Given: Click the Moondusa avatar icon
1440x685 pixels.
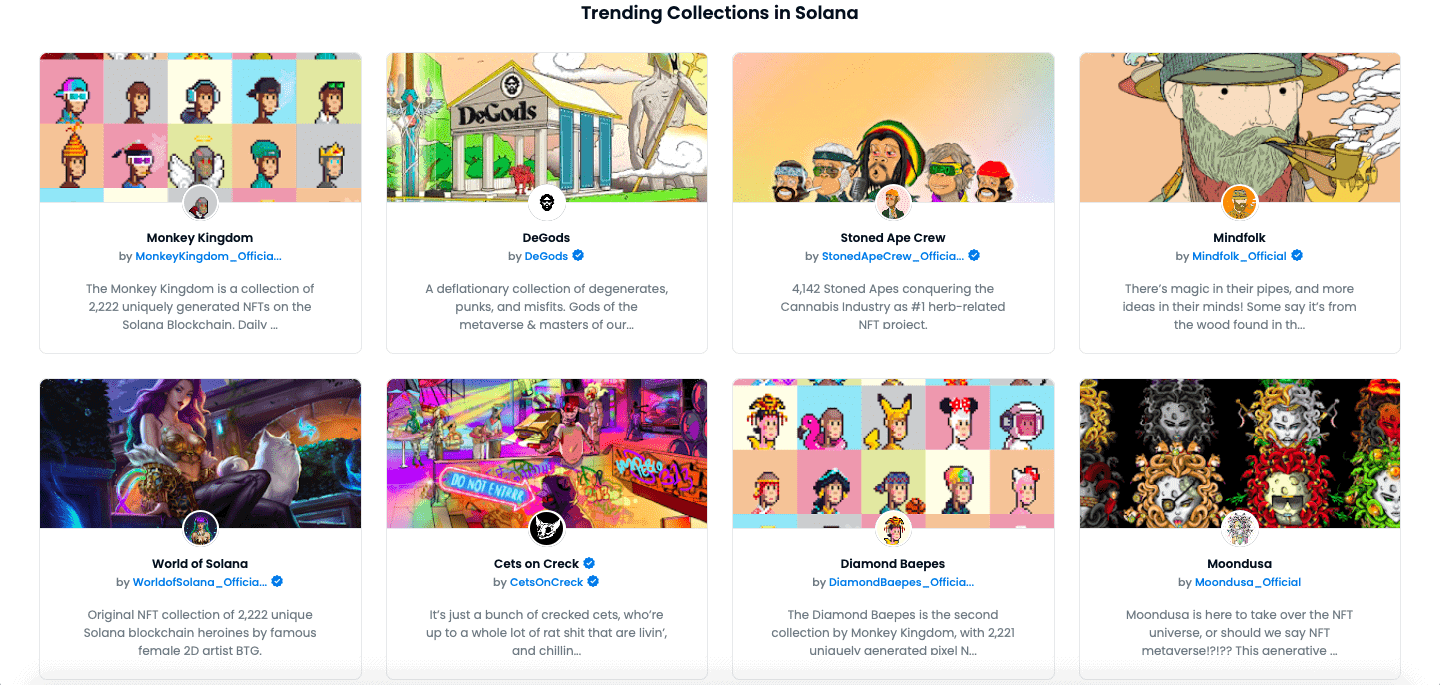Looking at the screenshot, I should pyautogui.click(x=1240, y=529).
